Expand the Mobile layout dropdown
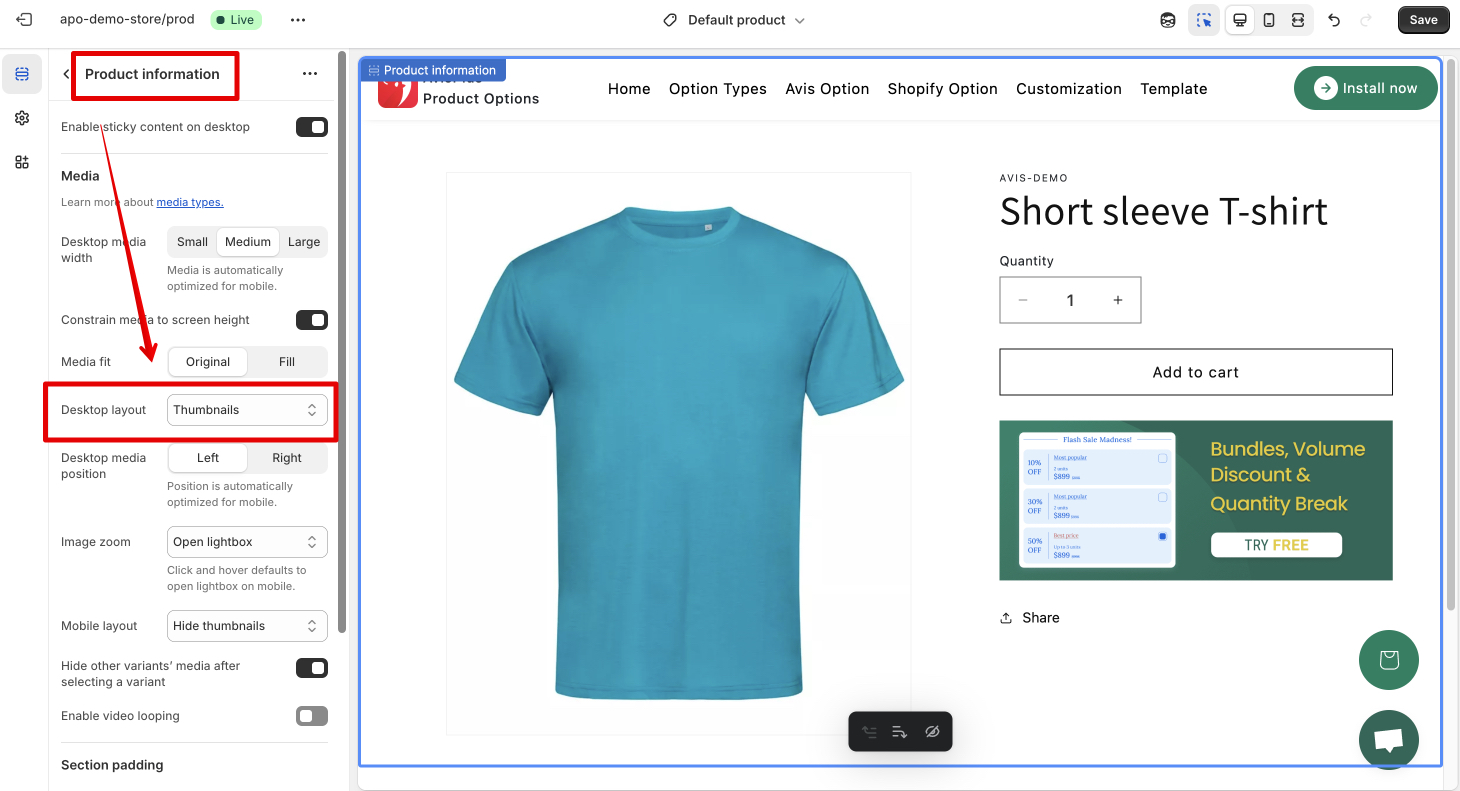1460x791 pixels. pyautogui.click(x=247, y=626)
